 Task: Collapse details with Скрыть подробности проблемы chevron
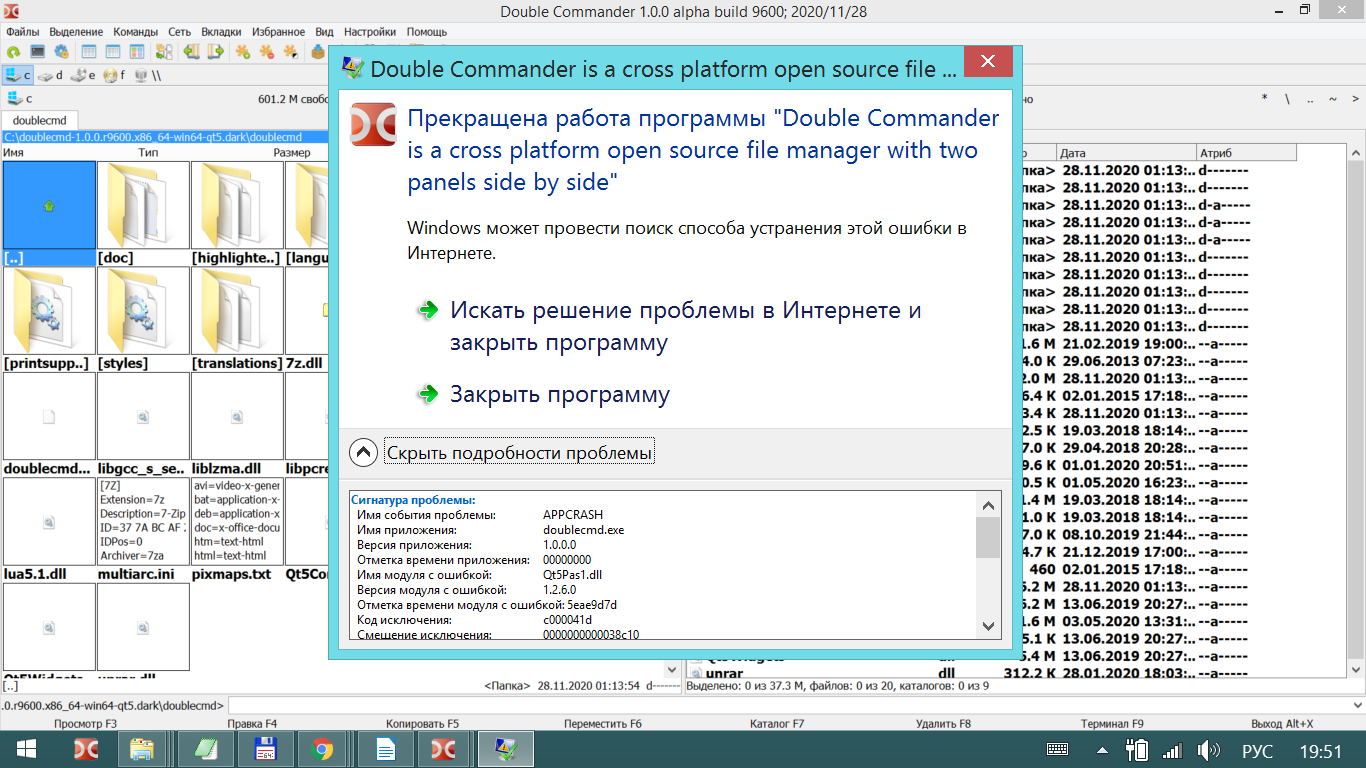tap(363, 453)
